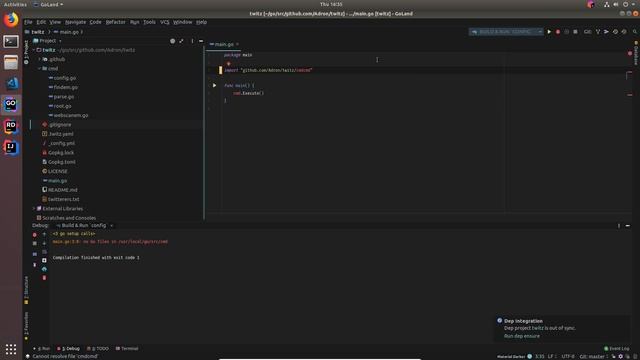This screenshot has width=640, height=360.
Task: Select README.md in the project tree
Action: (62, 190)
